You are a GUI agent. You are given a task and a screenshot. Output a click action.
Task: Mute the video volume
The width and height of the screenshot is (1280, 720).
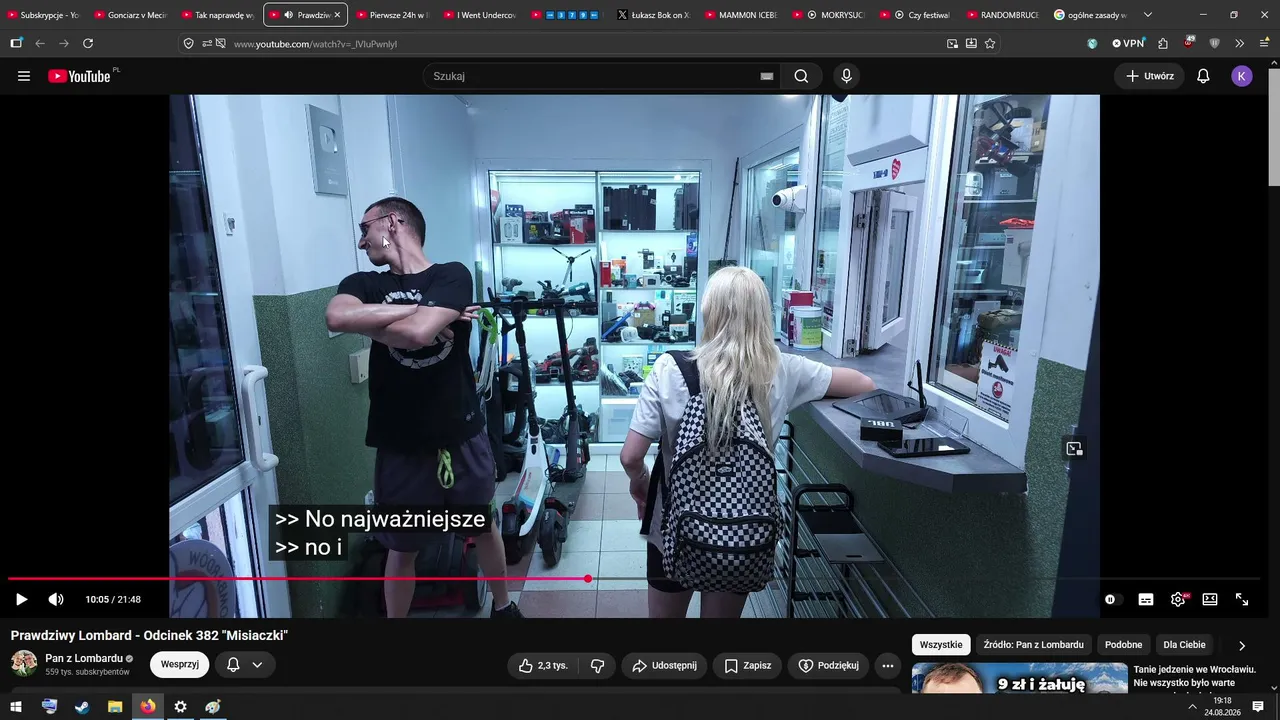click(56, 599)
